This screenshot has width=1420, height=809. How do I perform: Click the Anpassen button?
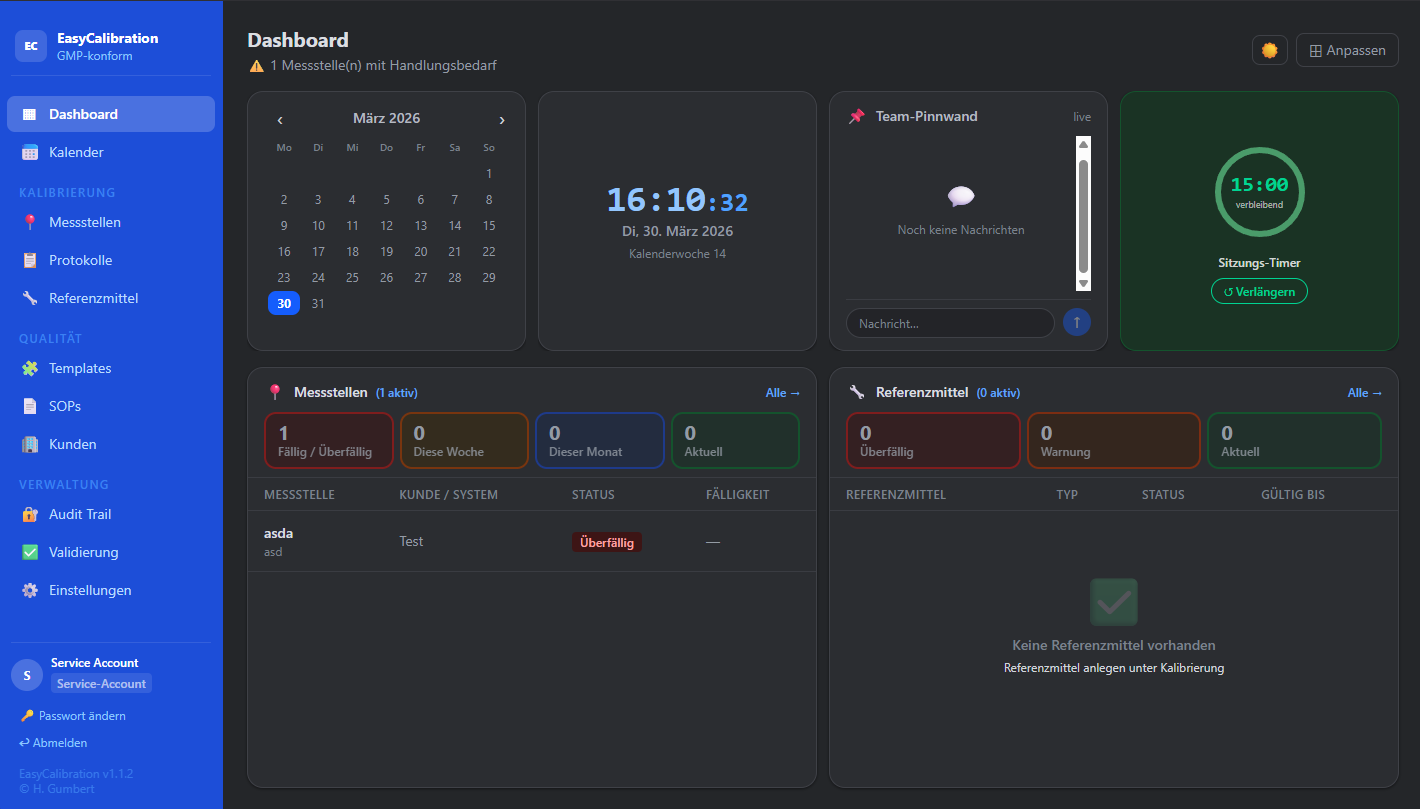1347,50
